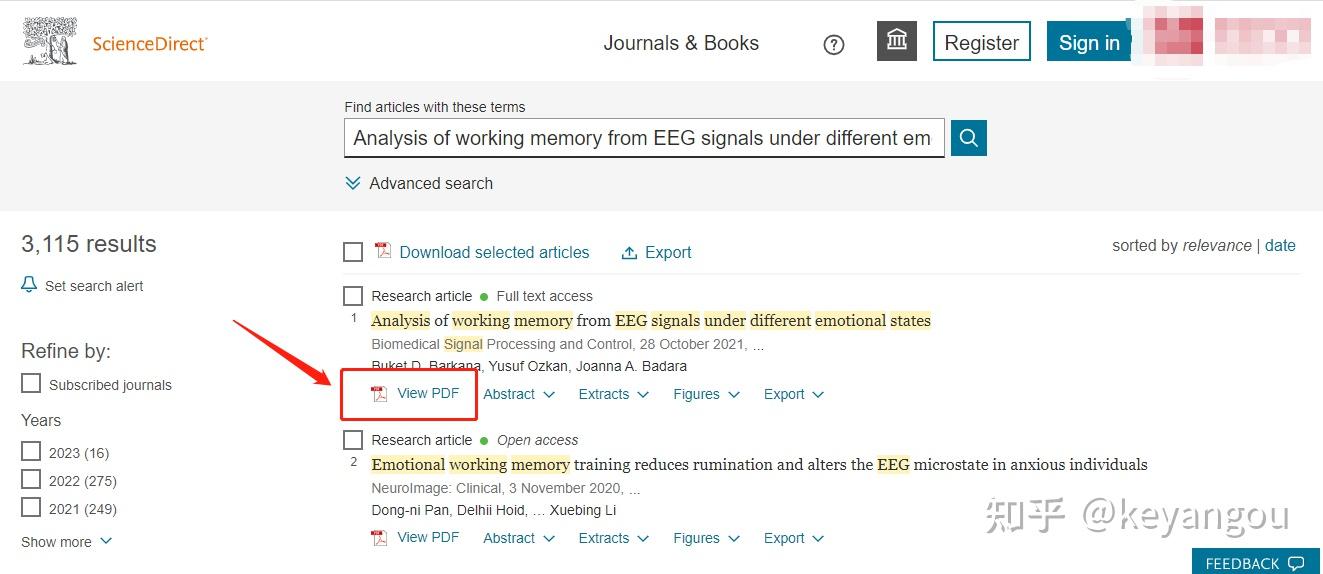Check the Subscribed journals filter
This screenshot has width=1323, height=574.
point(32,384)
